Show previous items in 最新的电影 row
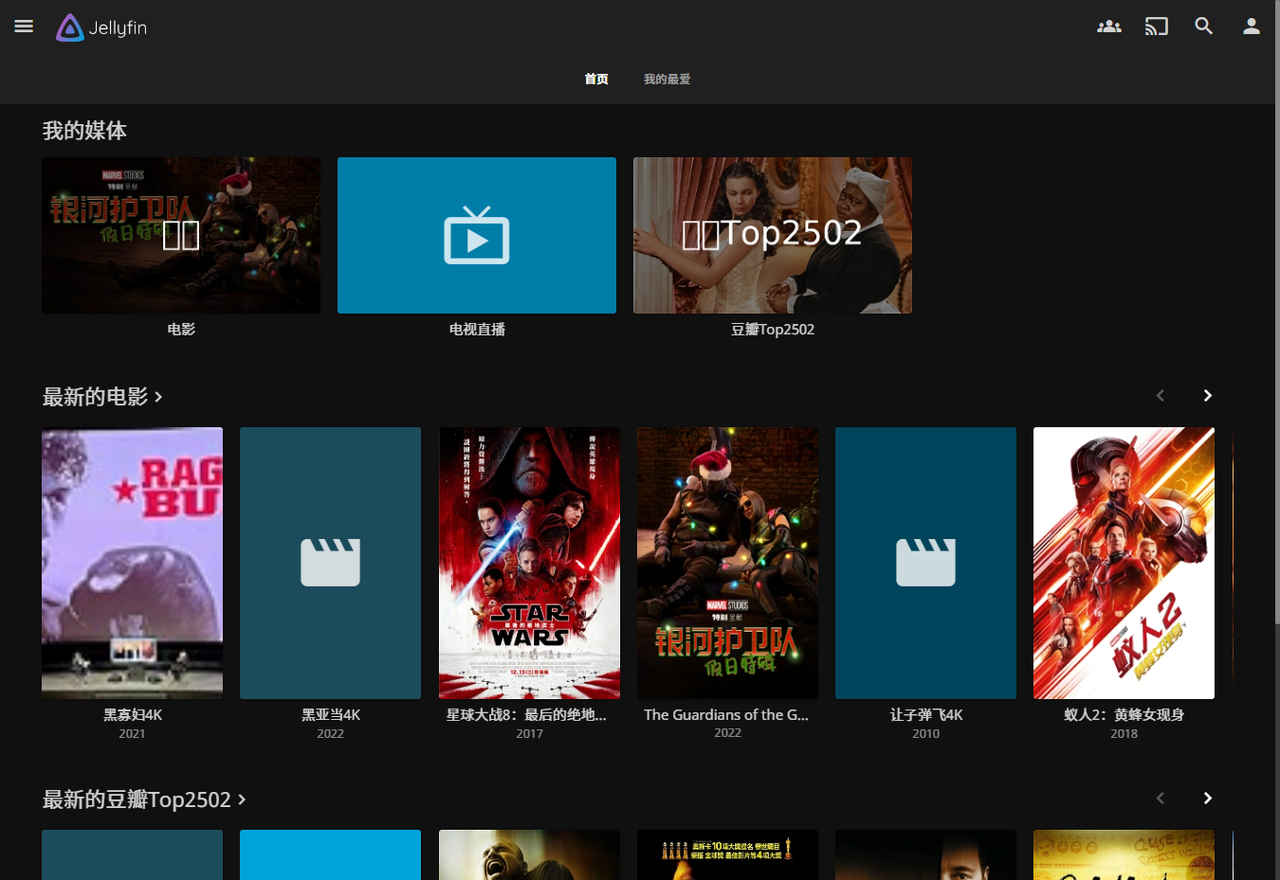This screenshot has height=880, width=1280. [x=1160, y=396]
